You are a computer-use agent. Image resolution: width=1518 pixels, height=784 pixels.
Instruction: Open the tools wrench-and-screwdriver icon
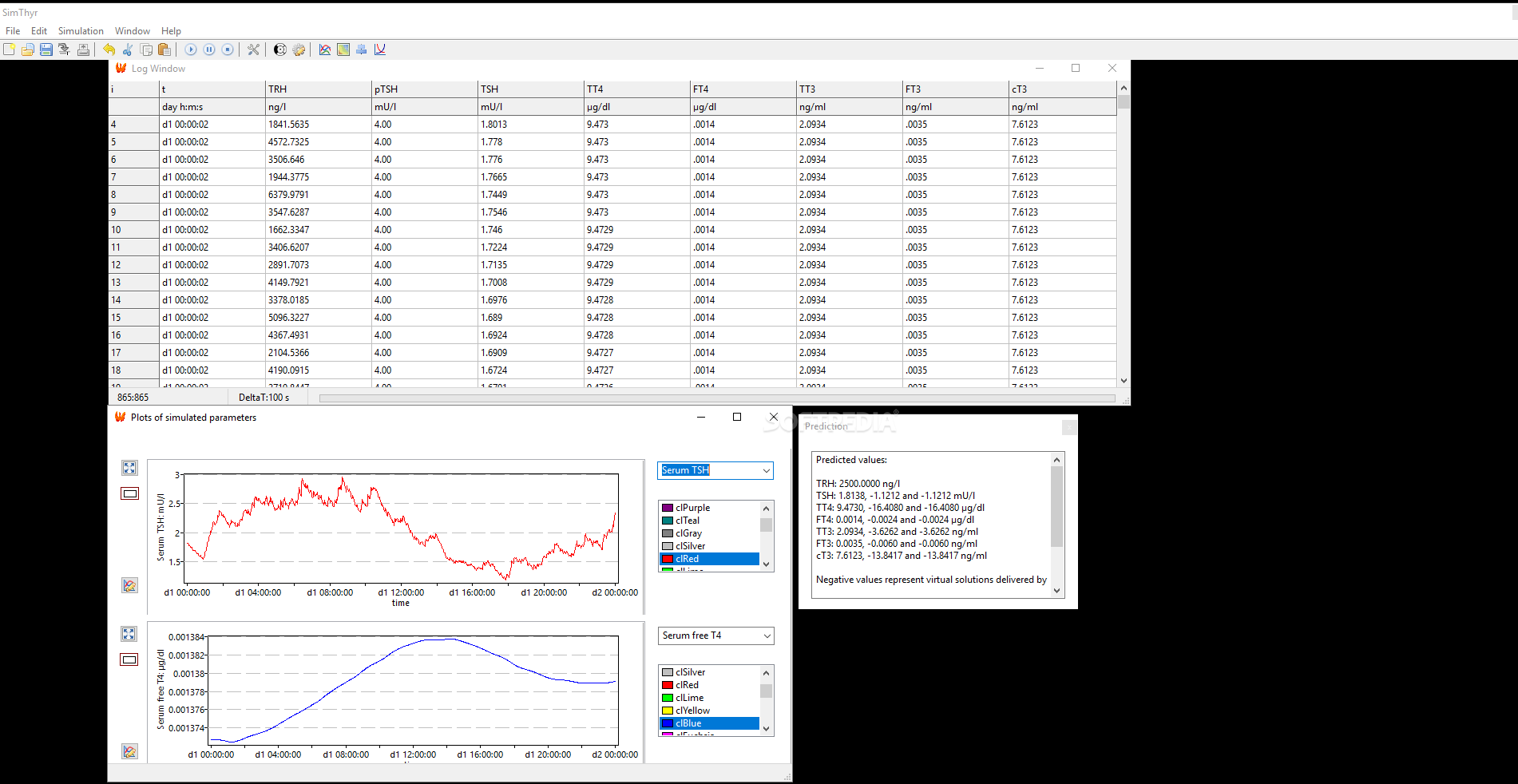coord(254,49)
